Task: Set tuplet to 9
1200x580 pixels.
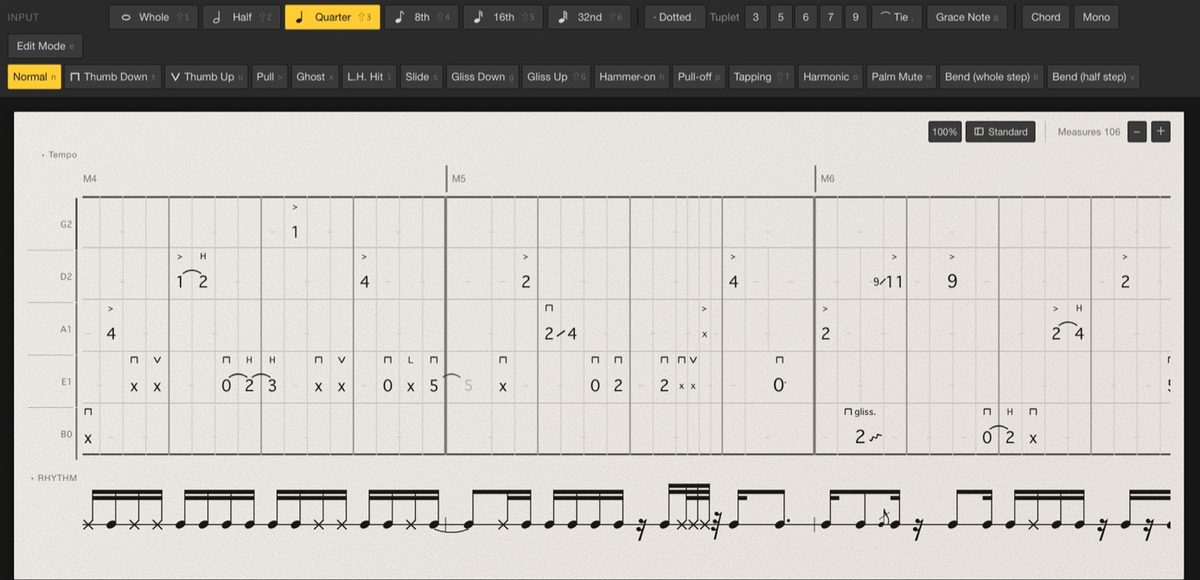Action: [855, 17]
